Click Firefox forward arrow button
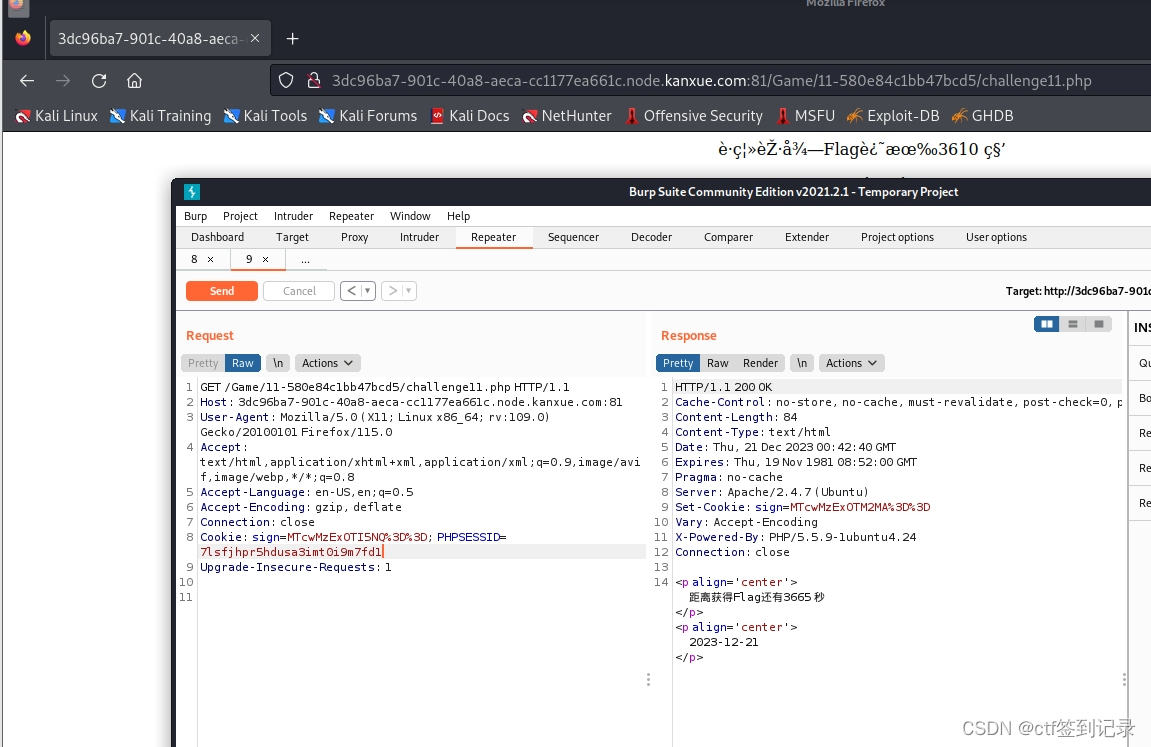The width and height of the screenshot is (1151, 747). 63,81
